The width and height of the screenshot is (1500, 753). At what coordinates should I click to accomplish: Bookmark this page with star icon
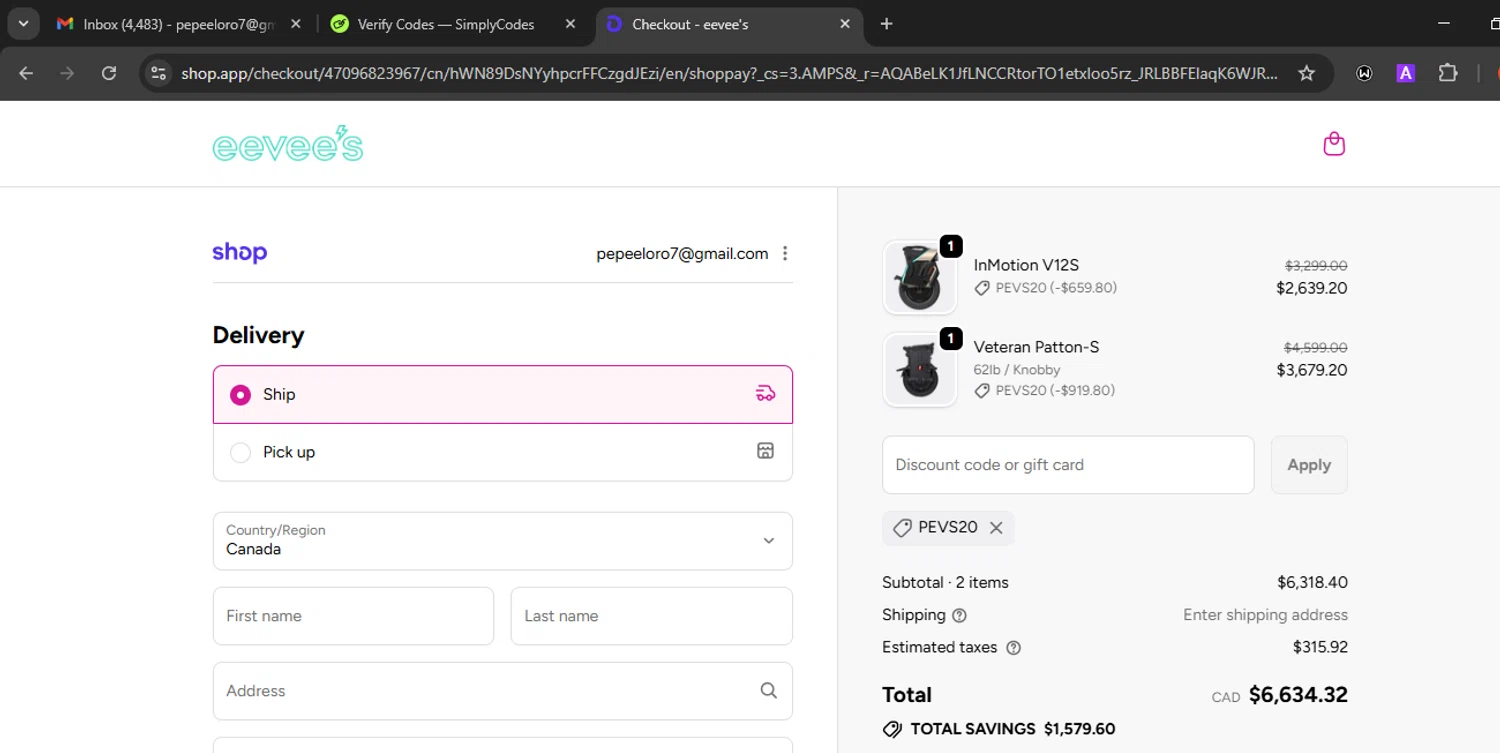(x=1306, y=73)
